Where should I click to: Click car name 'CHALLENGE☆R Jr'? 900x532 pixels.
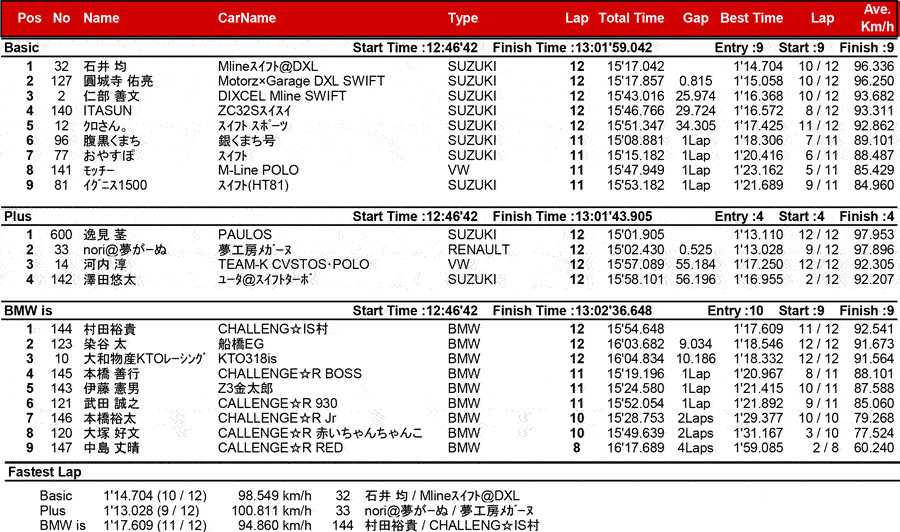(x=277, y=418)
